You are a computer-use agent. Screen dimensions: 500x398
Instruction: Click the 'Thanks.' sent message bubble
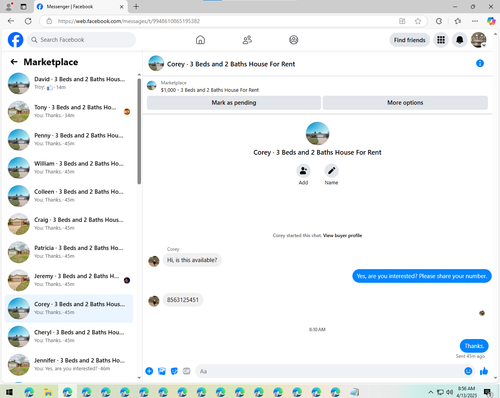474,346
